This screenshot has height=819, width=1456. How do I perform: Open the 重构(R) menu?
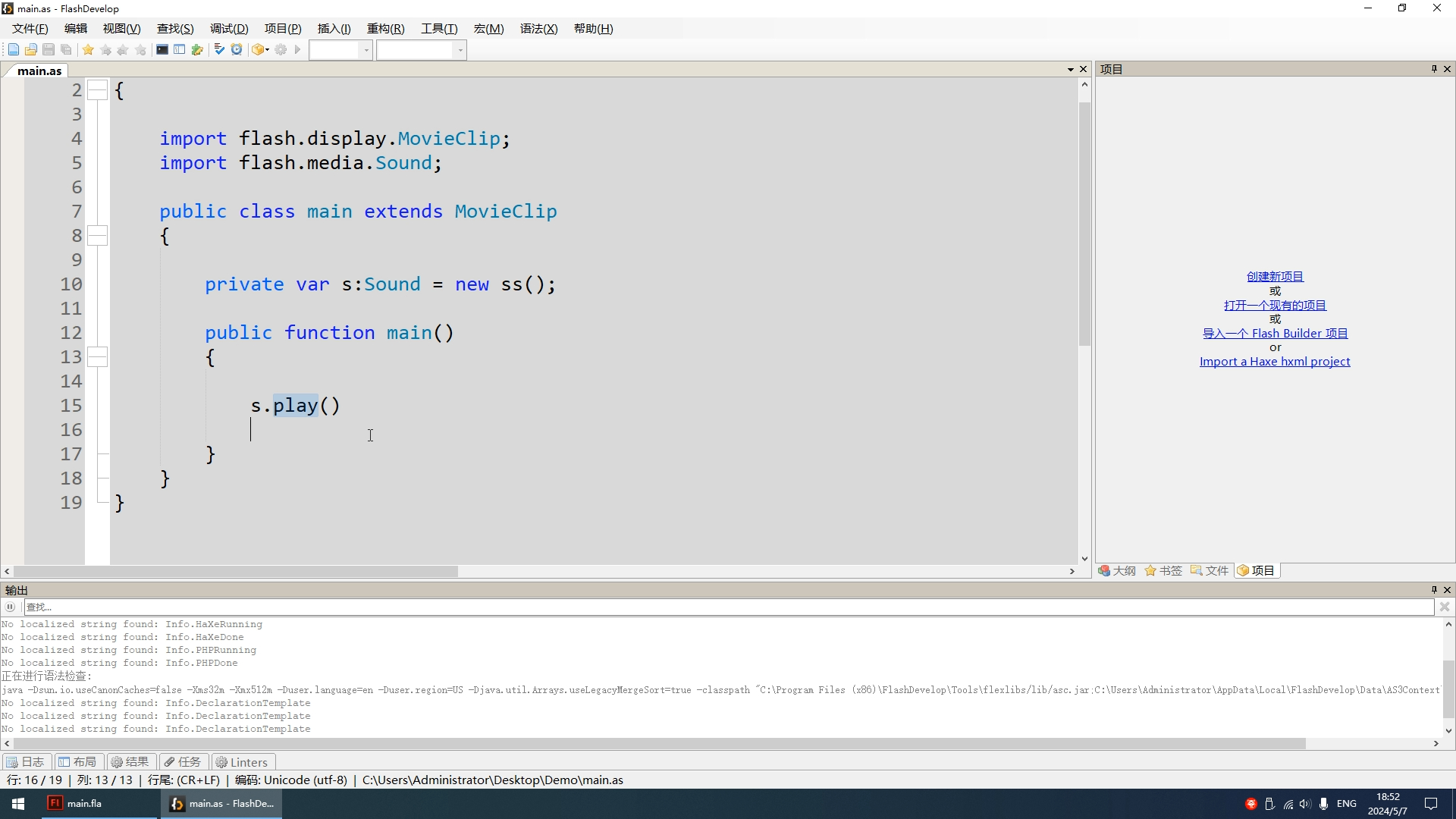386,29
